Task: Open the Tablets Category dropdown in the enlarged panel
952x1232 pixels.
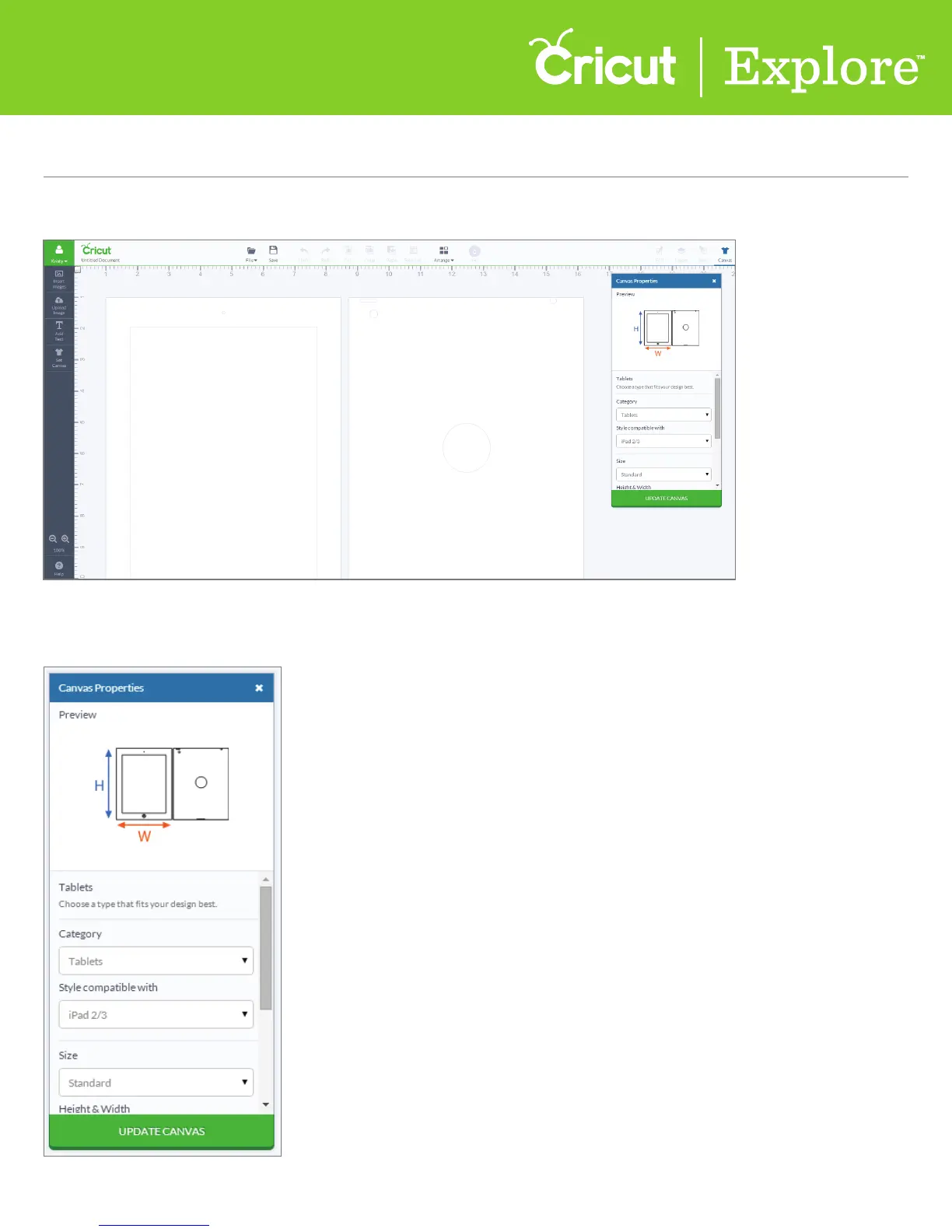Action: (x=156, y=961)
